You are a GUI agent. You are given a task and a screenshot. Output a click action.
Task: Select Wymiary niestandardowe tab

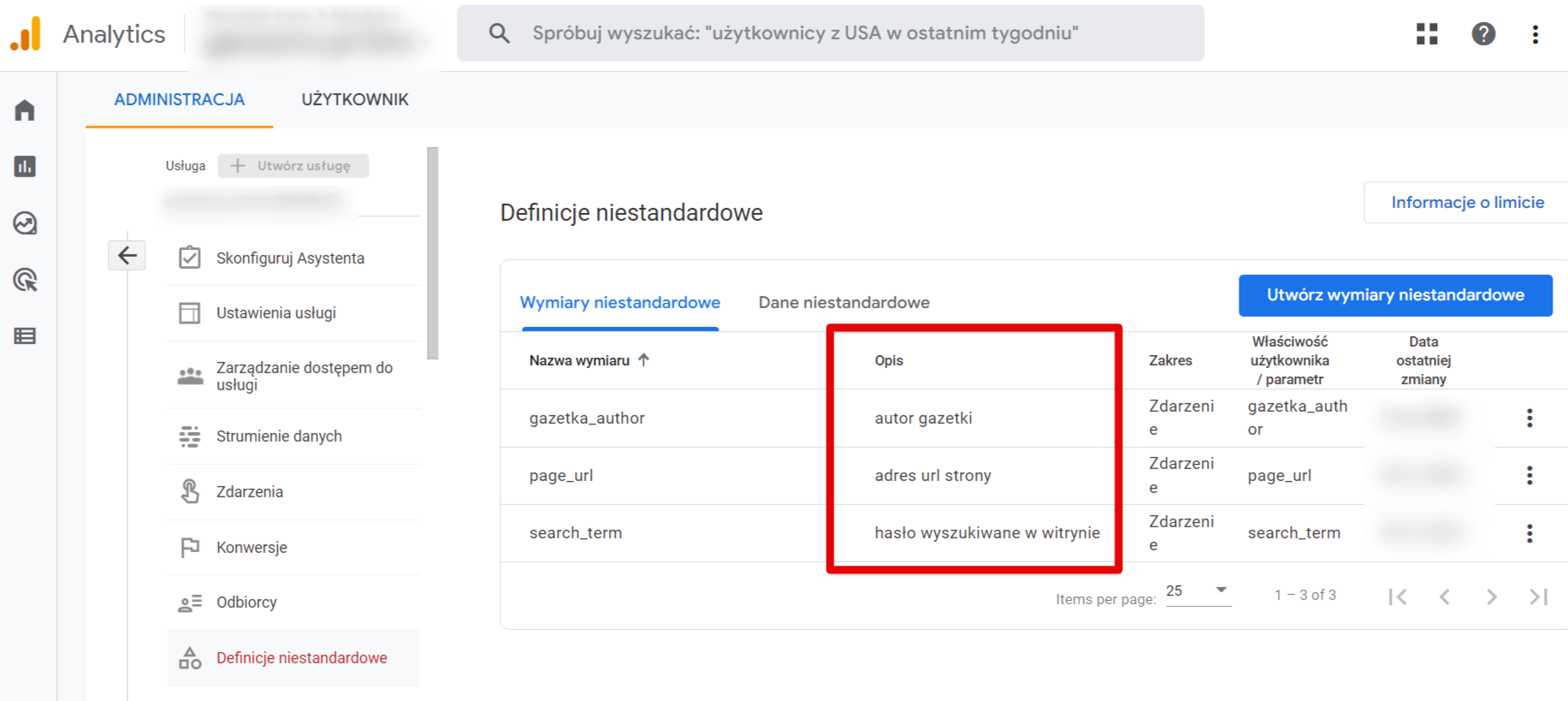[x=620, y=302]
